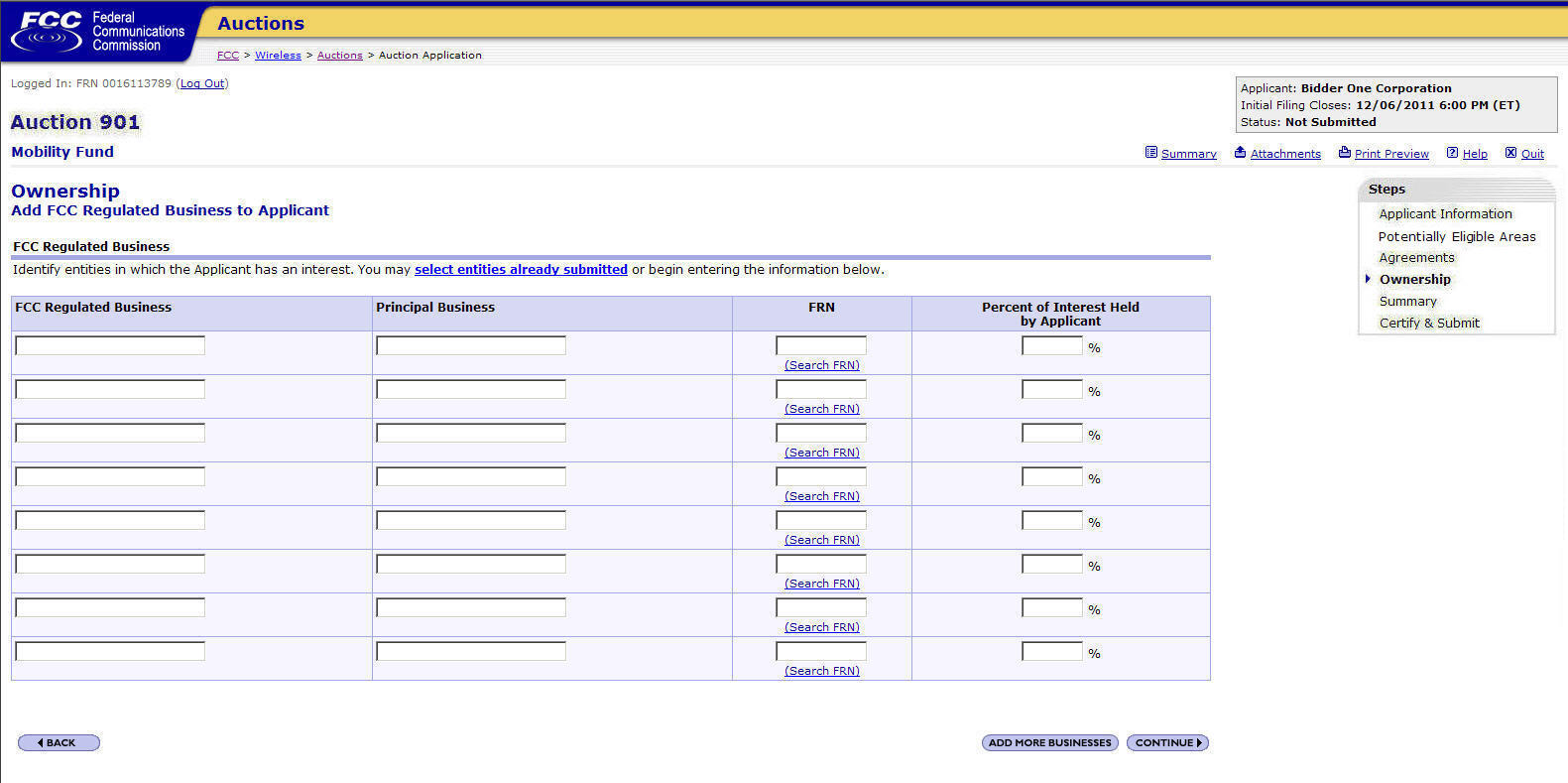
Task: Click Search FRN link in eighth row
Action: click(822, 672)
